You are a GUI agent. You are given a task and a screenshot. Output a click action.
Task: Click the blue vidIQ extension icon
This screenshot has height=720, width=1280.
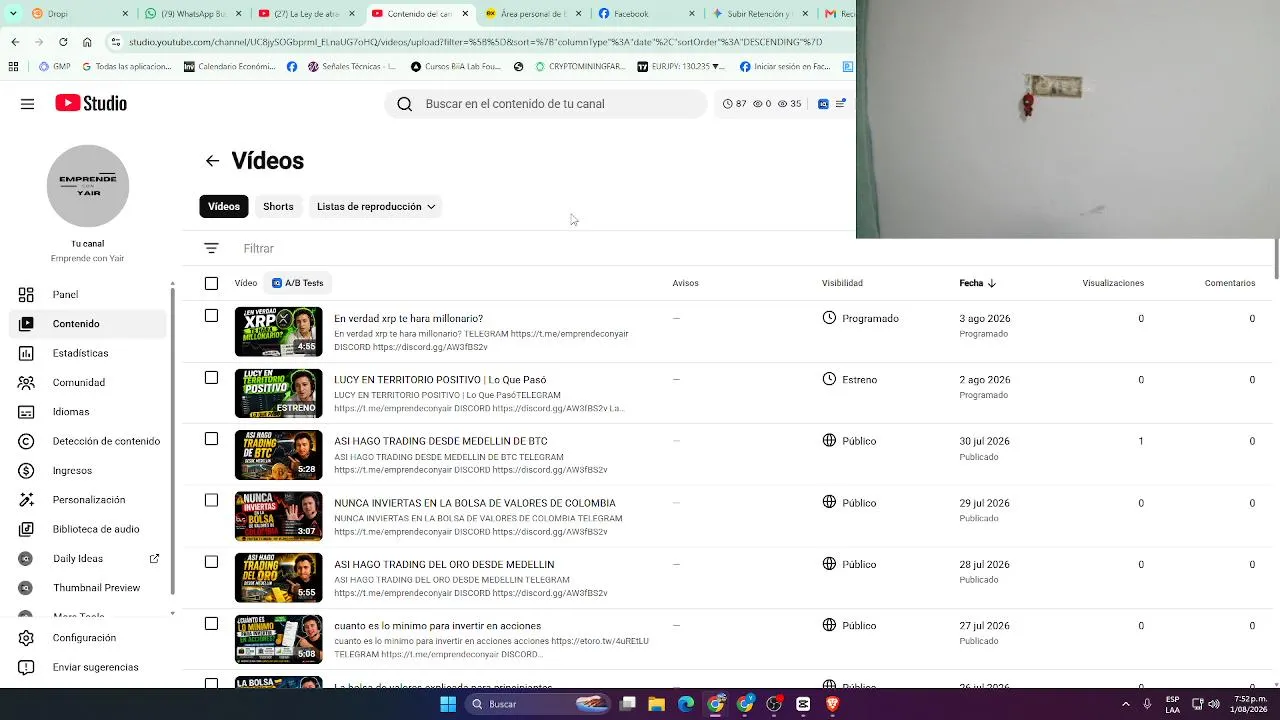823,104
